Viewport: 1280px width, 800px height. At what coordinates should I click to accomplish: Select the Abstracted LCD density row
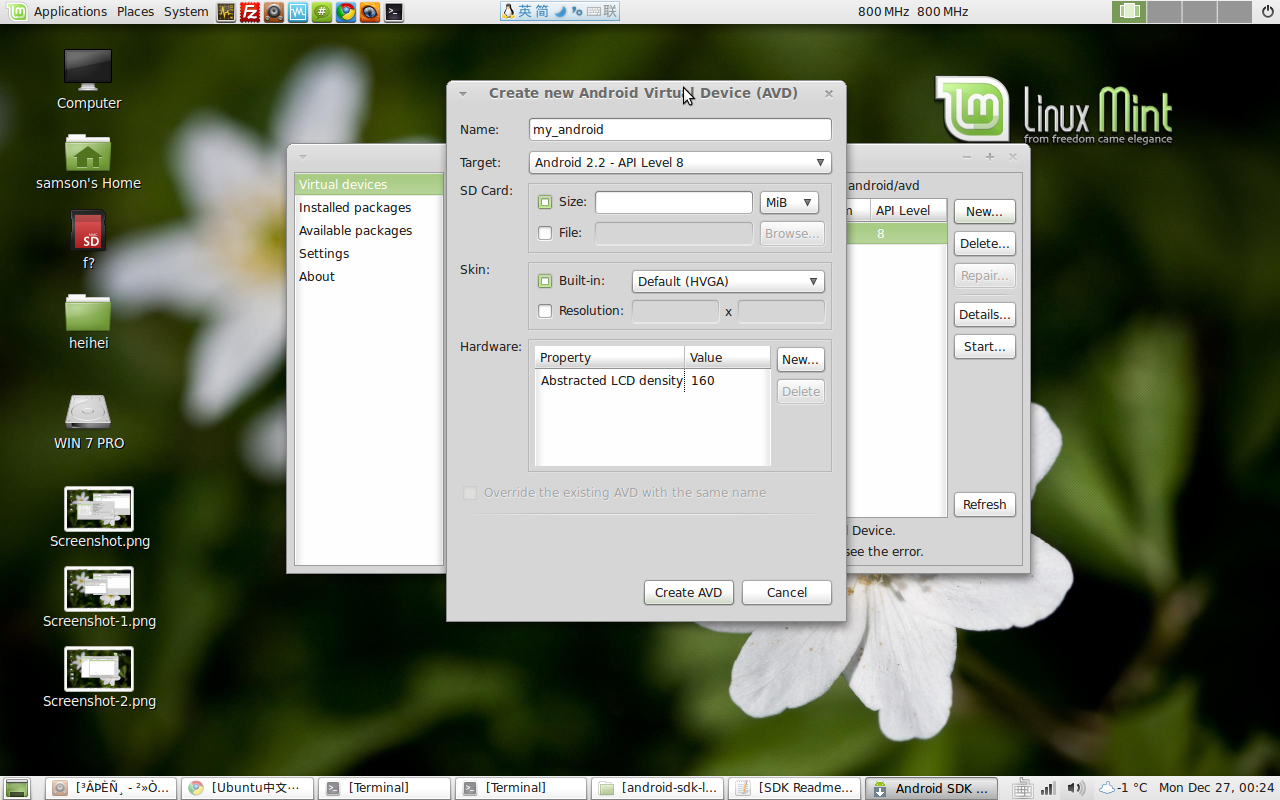pos(653,380)
